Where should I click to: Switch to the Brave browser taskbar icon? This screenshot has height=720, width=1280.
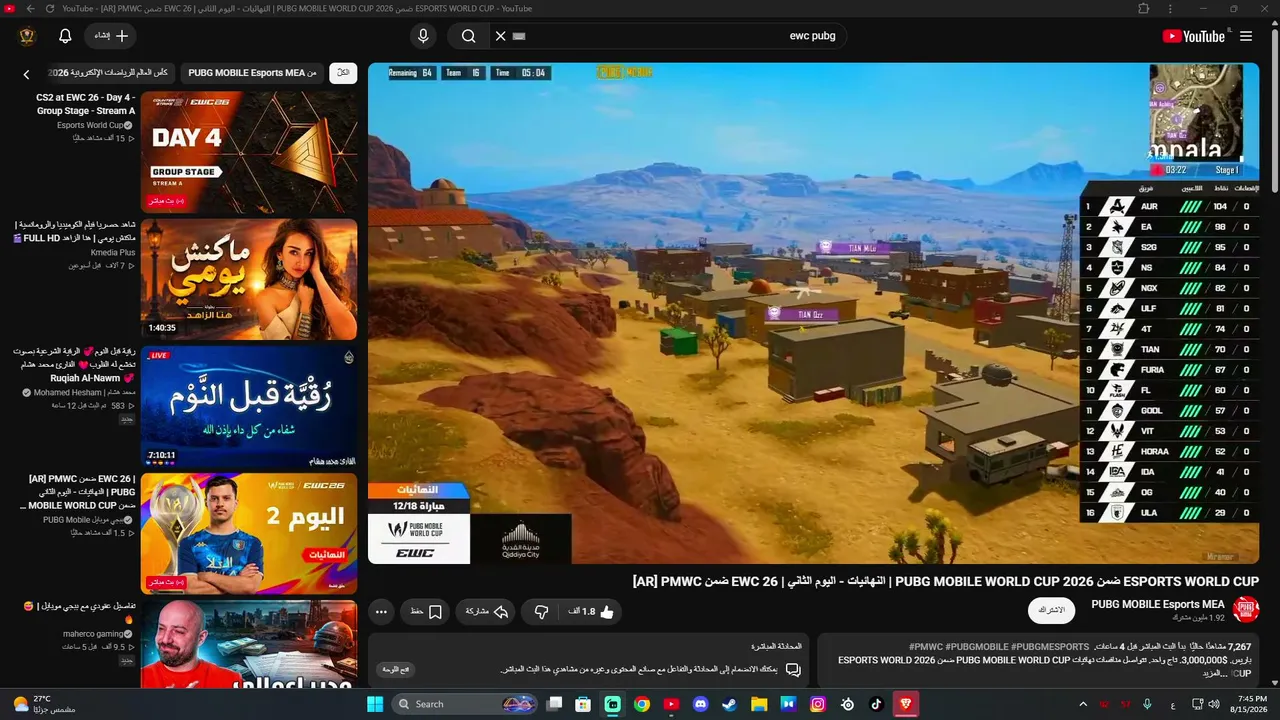click(x=907, y=704)
